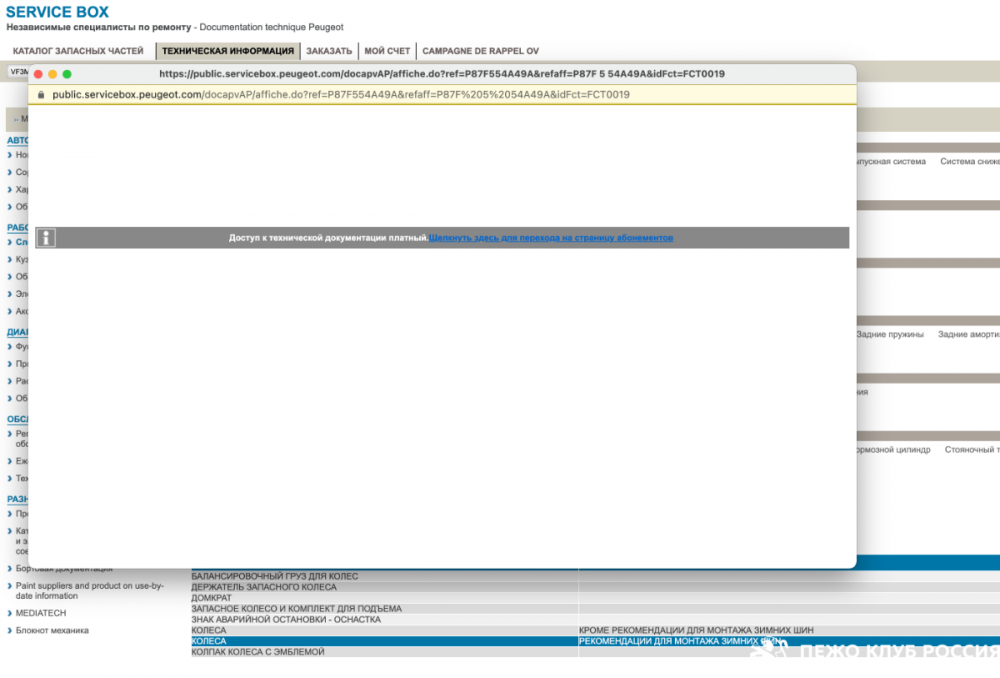This screenshot has height=678, width=1000.
Task: Click the info icon in the gray notice bar
Action: [46, 238]
